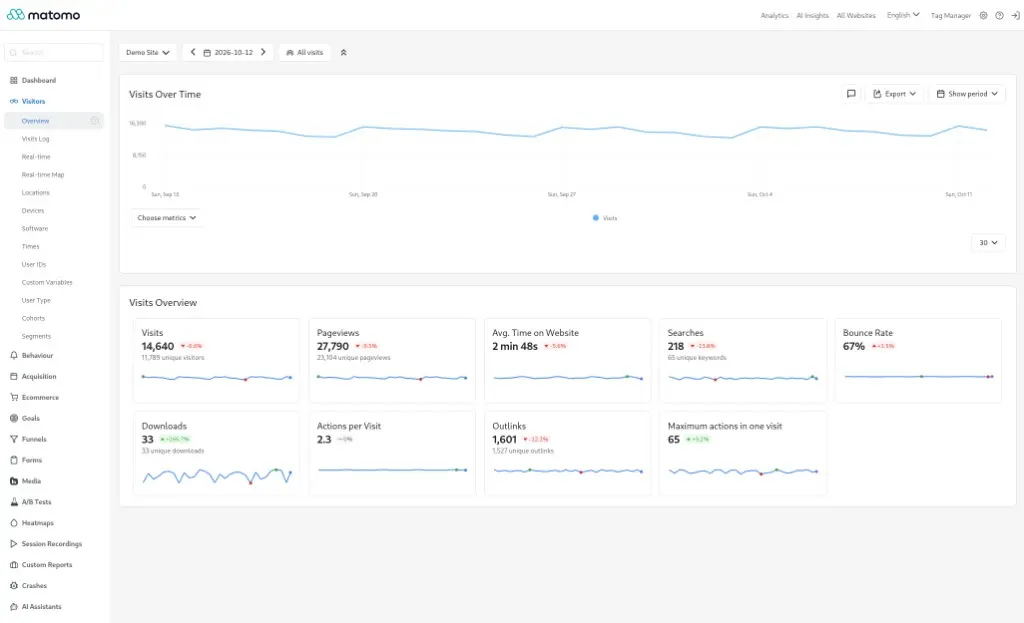This screenshot has height=623, width=1024.
Task: Click the help icon beside Overview
Action: point(95,121)
